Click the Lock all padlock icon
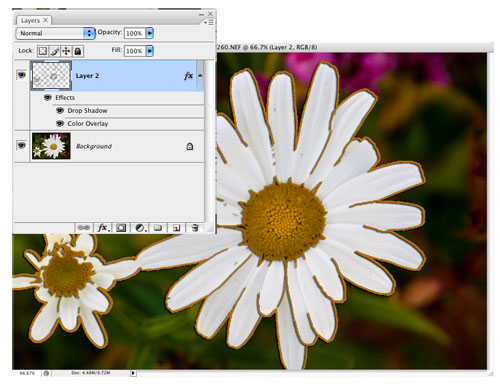Viewport: 500px width, 387px height. point(78,51)
